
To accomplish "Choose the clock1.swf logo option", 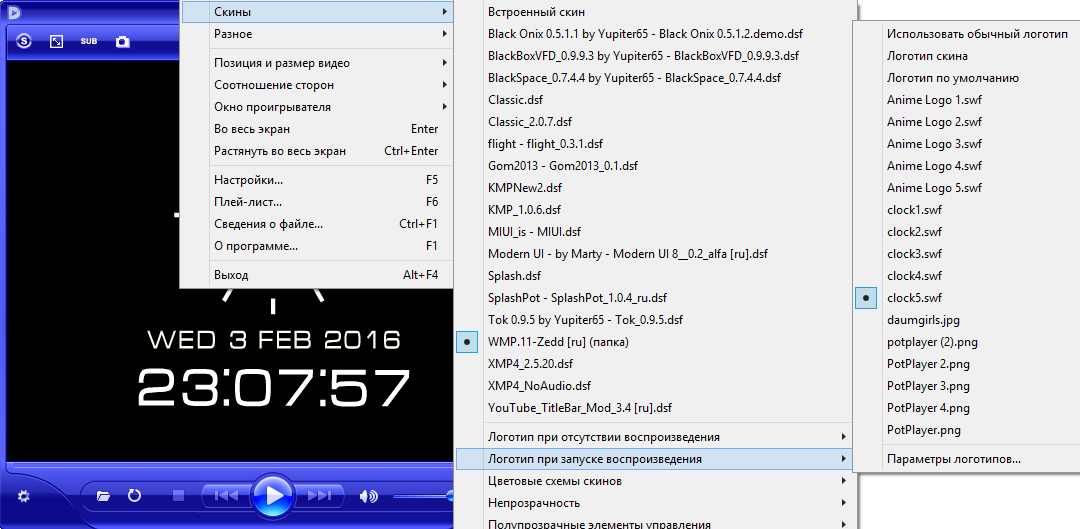I will pos(915,210).
